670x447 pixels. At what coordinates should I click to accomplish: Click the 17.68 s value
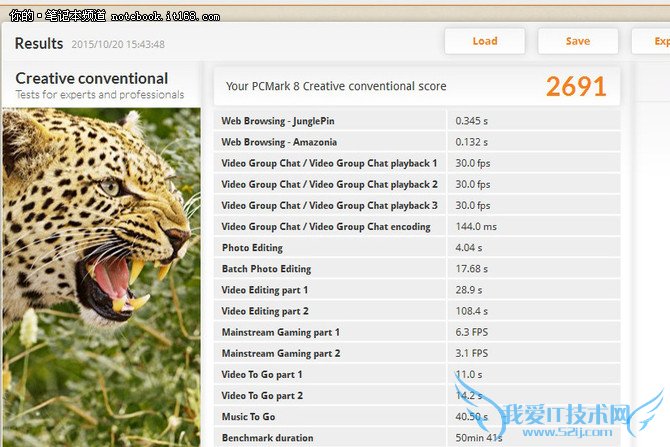(x=471, y=269)
